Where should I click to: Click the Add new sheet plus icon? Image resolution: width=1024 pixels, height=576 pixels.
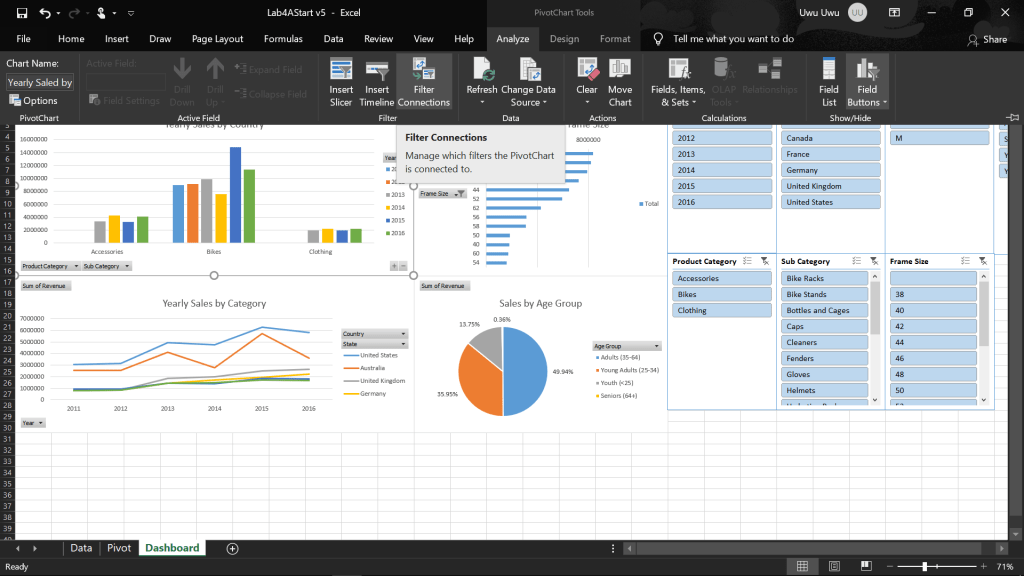pyautogui.click(x=232, y=548)
